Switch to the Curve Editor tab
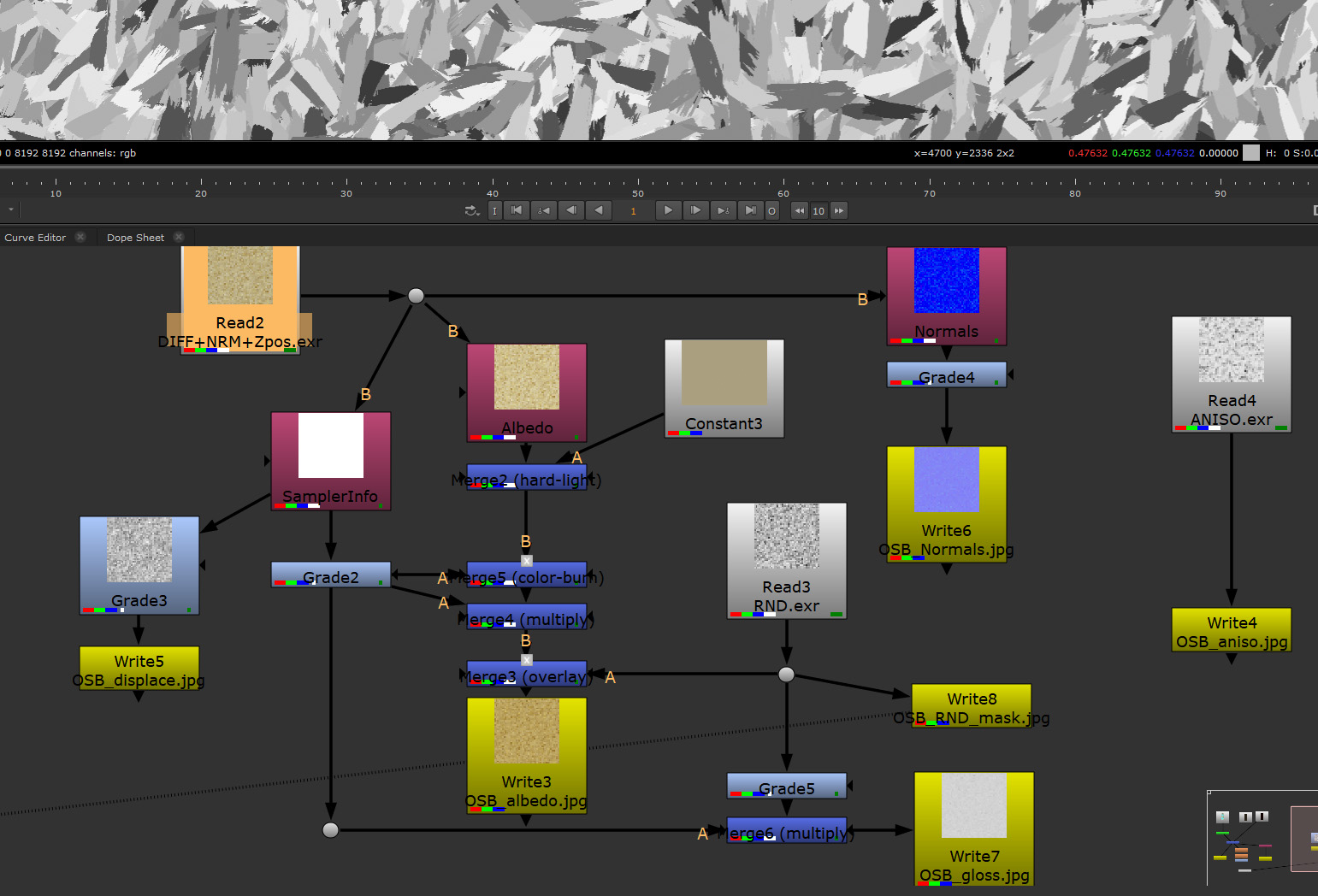 pyautogui.click(x=35, y=238)
